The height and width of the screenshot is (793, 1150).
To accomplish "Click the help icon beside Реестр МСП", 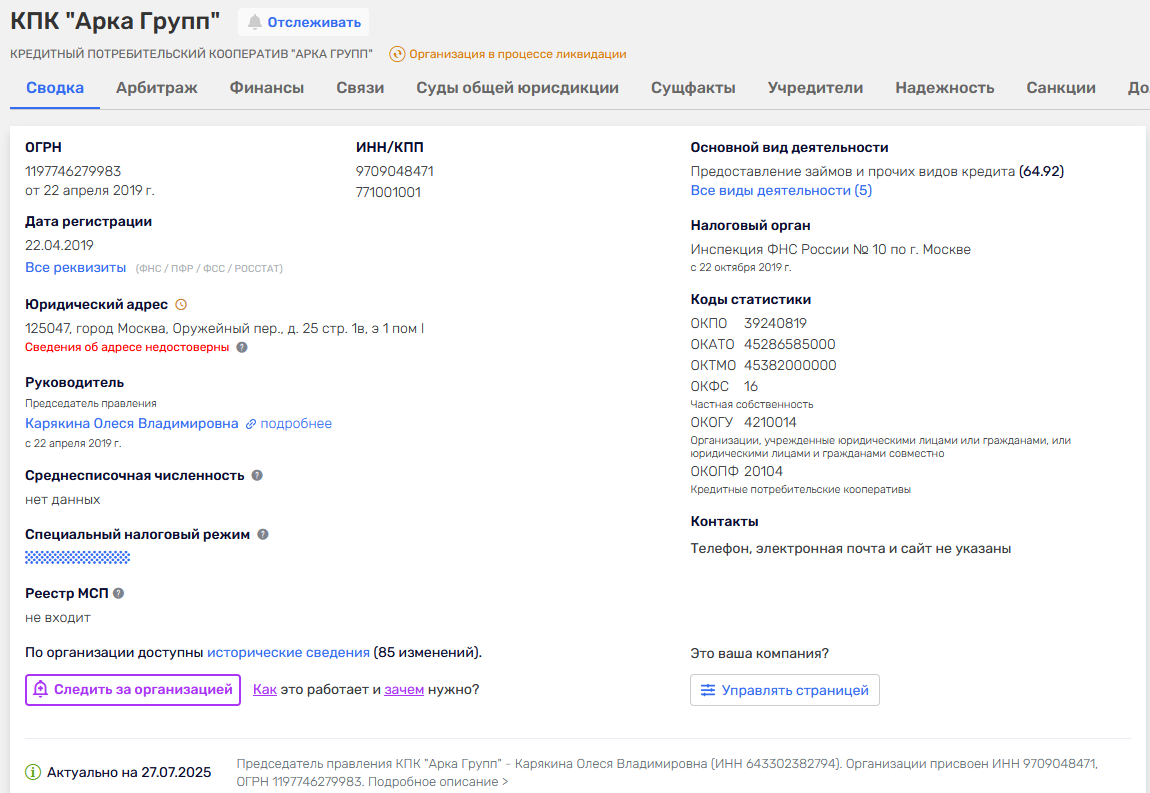I will [118, 593].
